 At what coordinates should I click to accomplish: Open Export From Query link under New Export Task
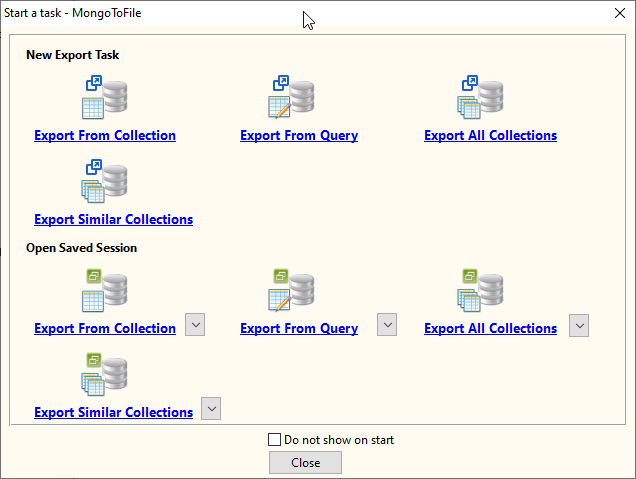pyautogui.click(x=299, y=136)
